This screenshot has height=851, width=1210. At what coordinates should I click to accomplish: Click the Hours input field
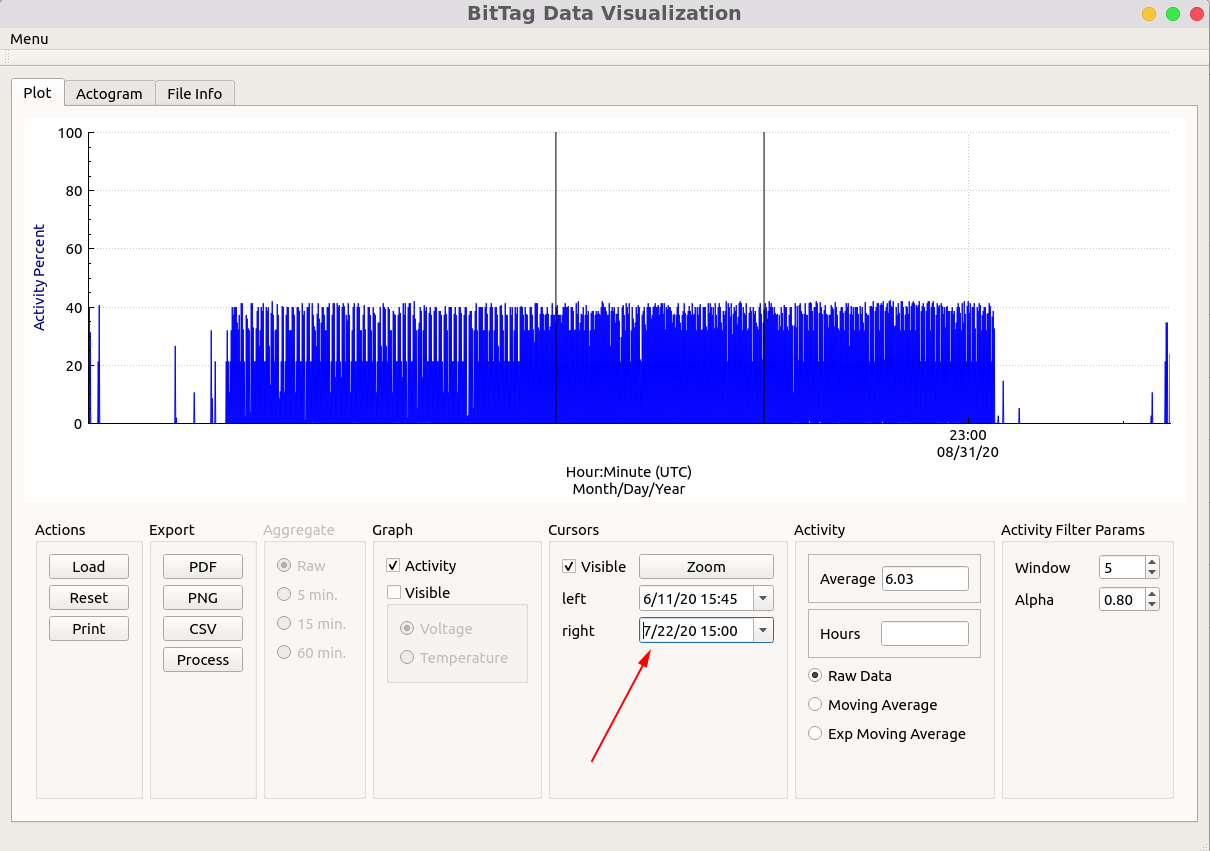(924, 634)
